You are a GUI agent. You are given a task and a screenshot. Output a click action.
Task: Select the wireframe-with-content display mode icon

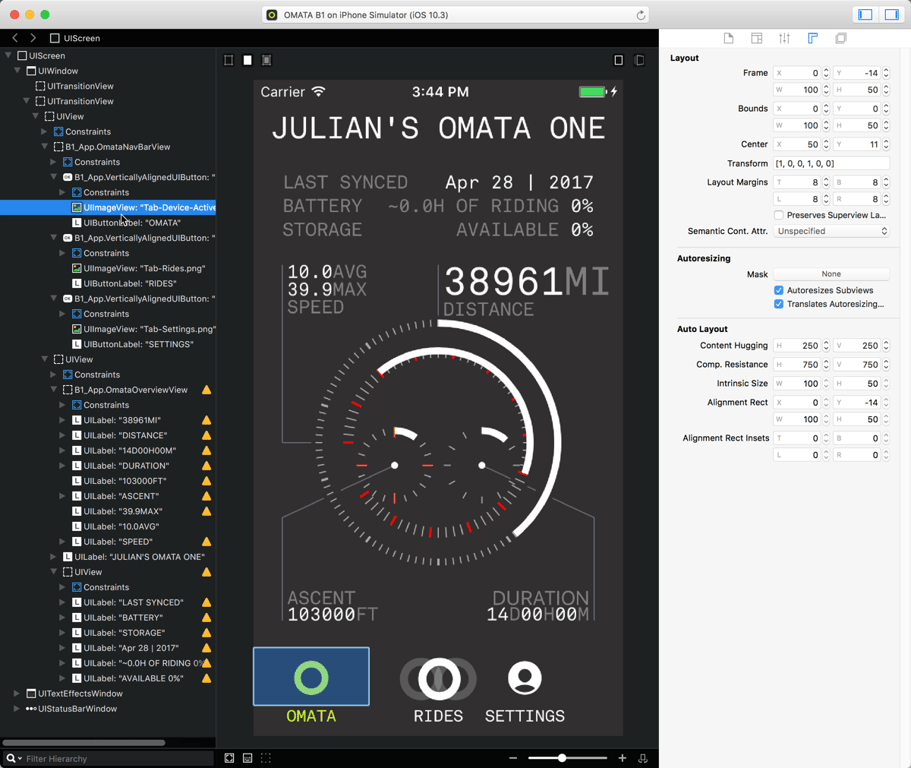tap(266, 60)
